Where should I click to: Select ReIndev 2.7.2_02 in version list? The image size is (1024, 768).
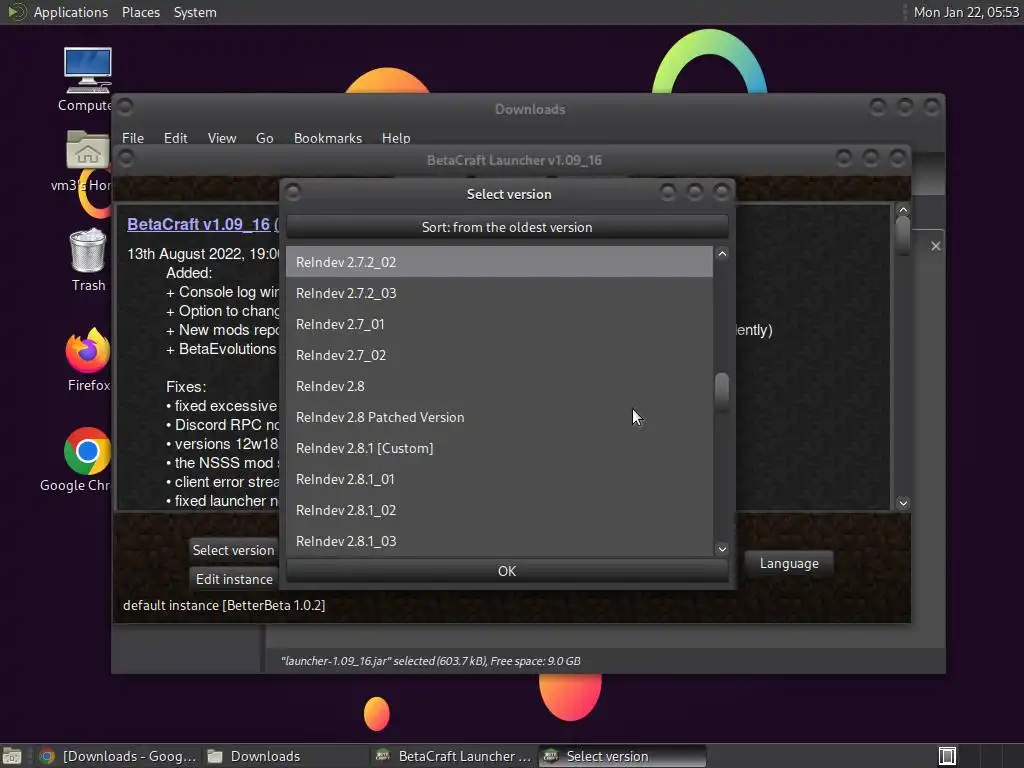click(x=499, y=262)
